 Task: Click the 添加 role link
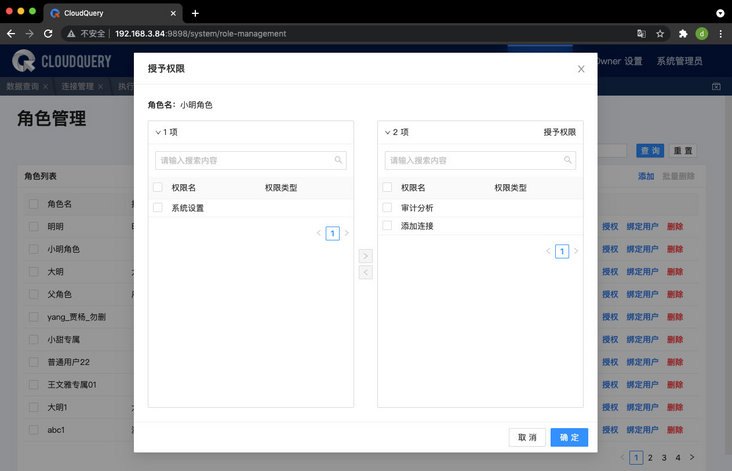click(646, 176)
